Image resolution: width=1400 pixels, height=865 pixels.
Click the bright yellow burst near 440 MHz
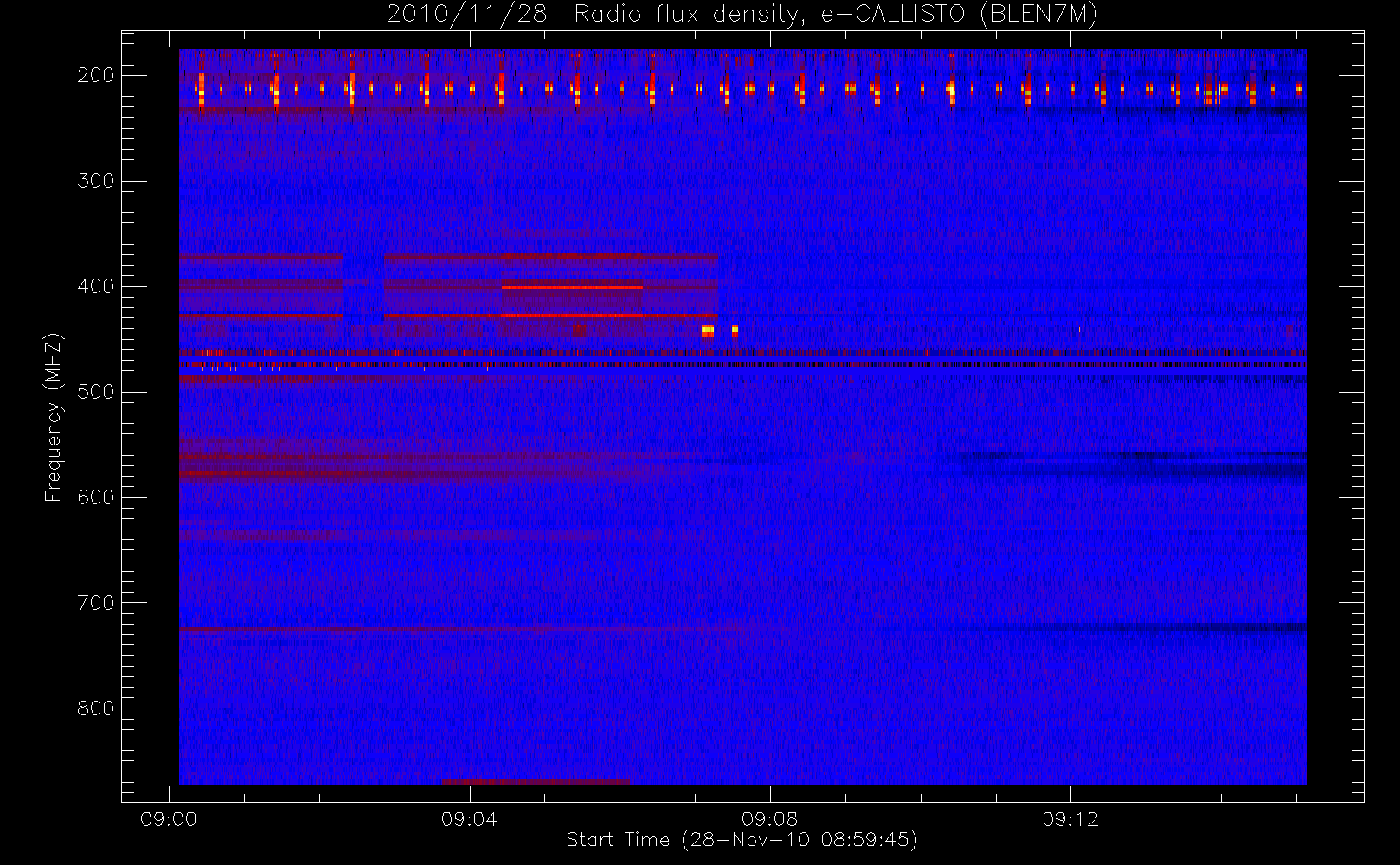tap(708, 330)
